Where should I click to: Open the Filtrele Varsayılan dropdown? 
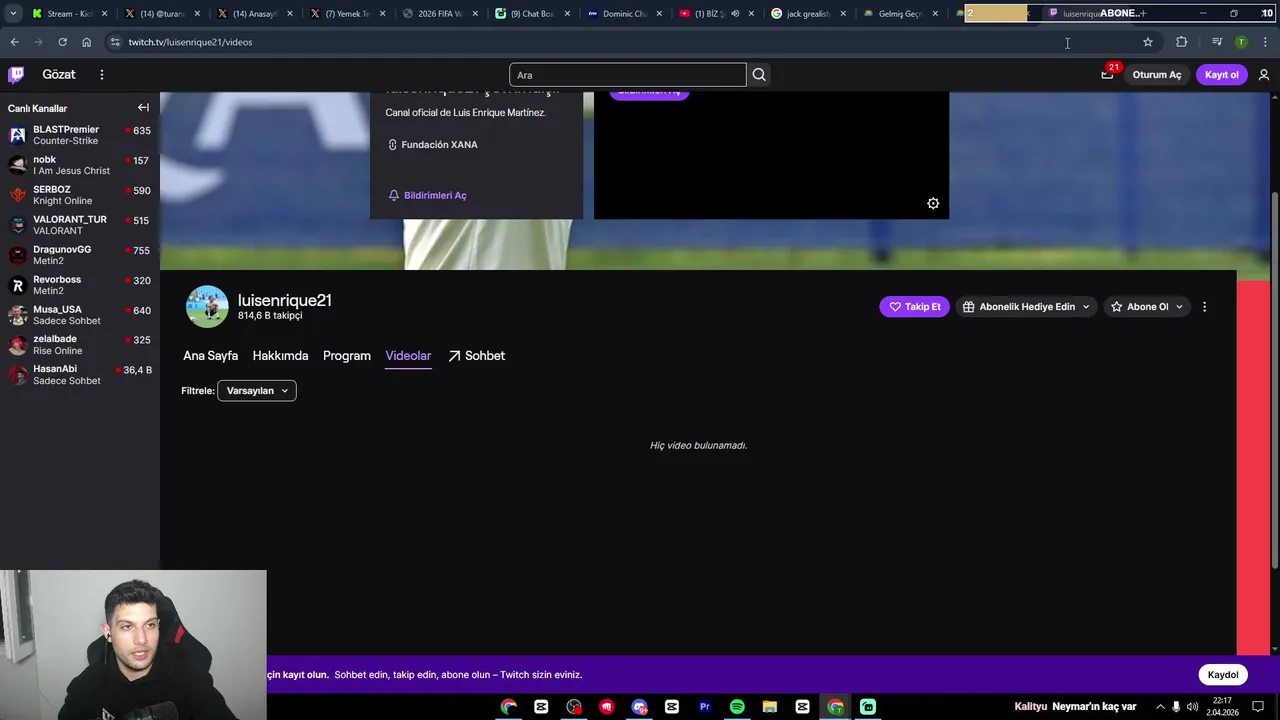pyautogui.click(x=257, y=391)
